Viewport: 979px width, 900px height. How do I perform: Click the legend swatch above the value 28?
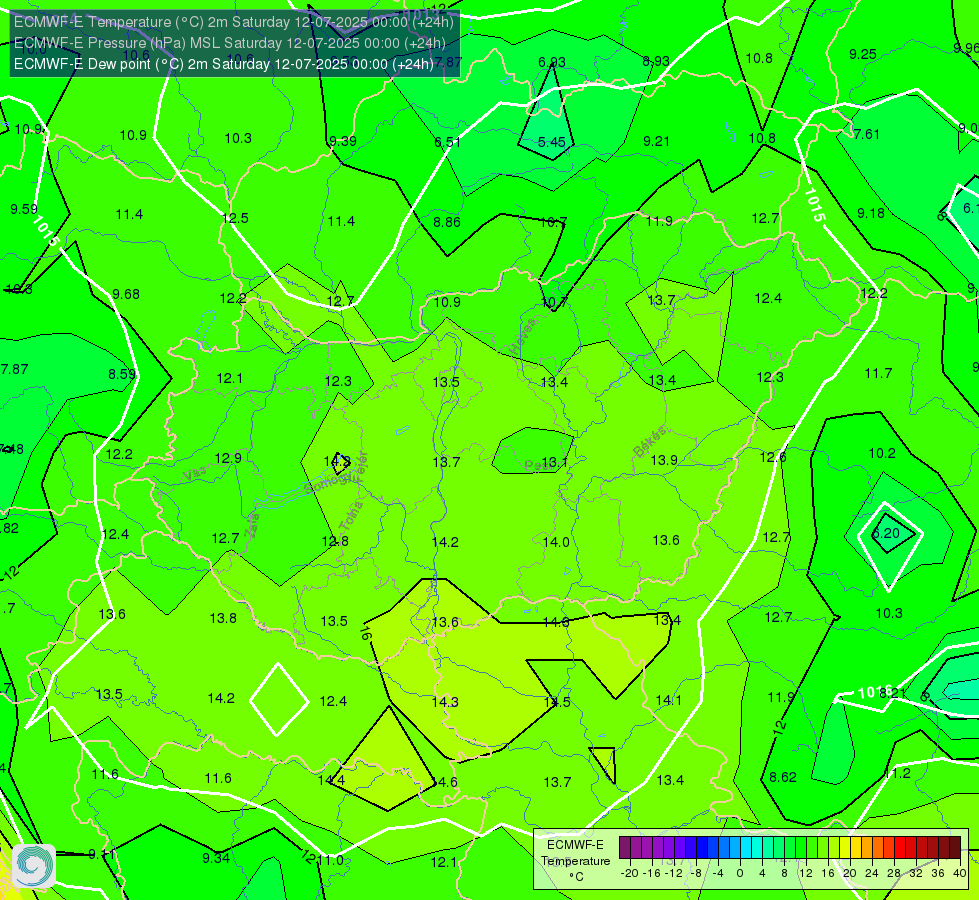point(888,848)
